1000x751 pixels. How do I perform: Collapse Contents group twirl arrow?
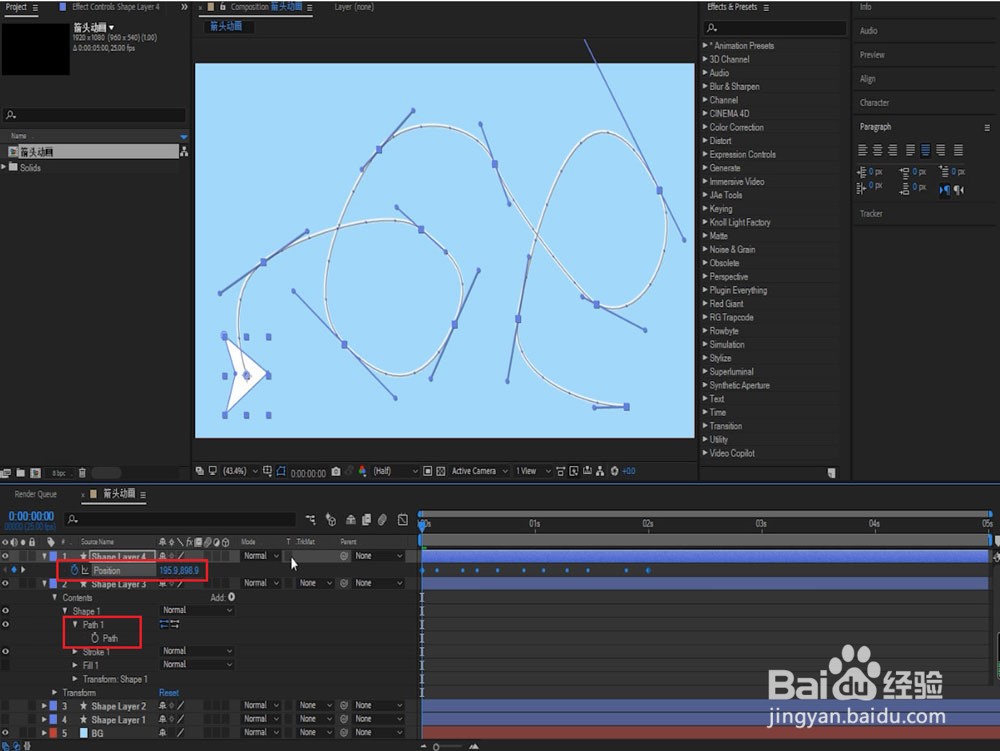[54, 597]
